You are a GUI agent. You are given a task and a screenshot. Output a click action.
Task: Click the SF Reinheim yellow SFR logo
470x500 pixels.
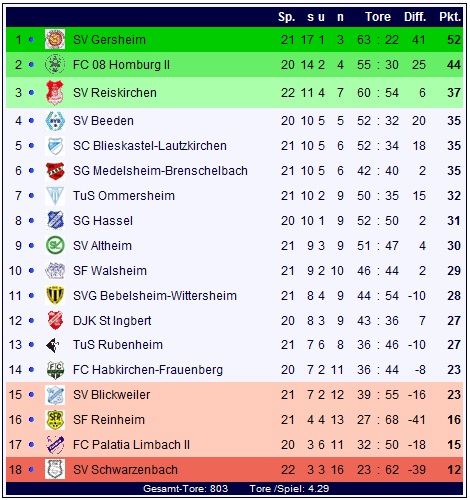[55, 419]
